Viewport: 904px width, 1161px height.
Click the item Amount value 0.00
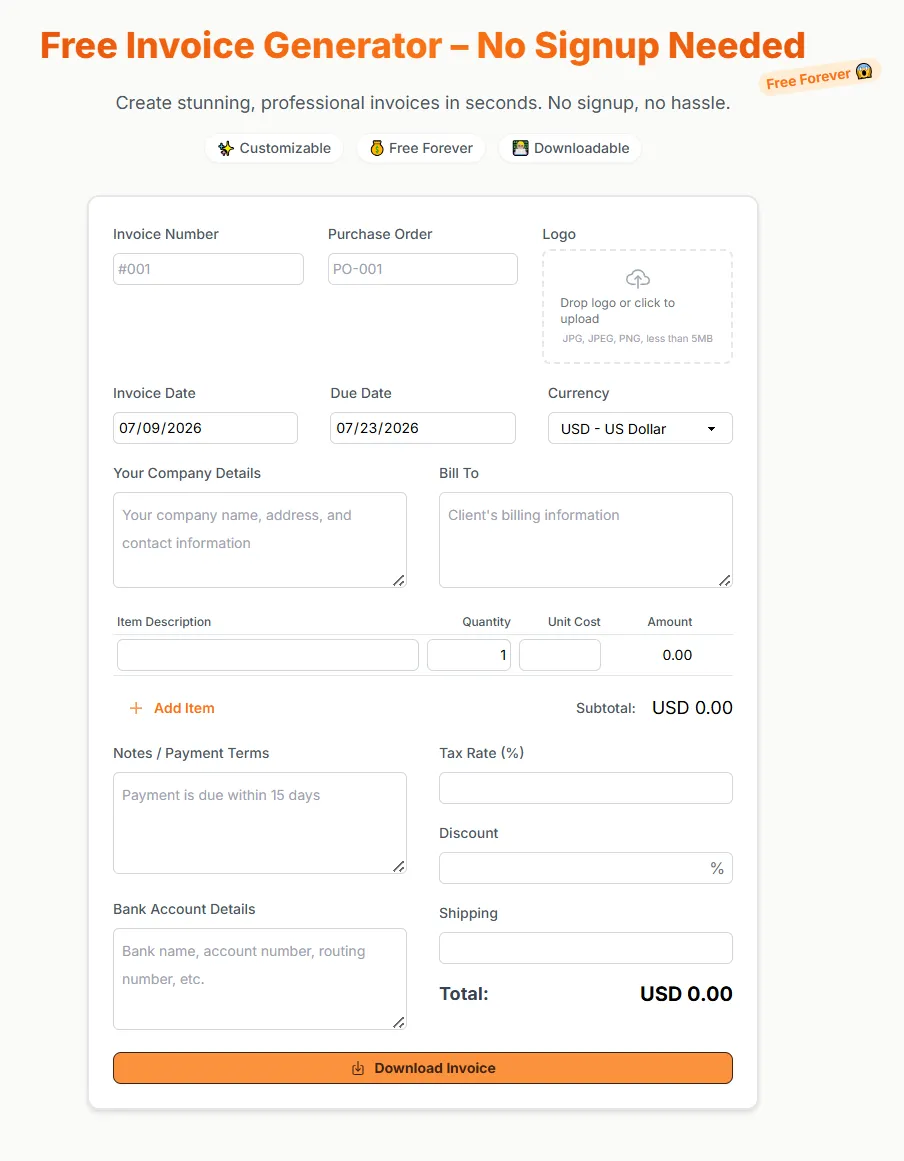677,655
